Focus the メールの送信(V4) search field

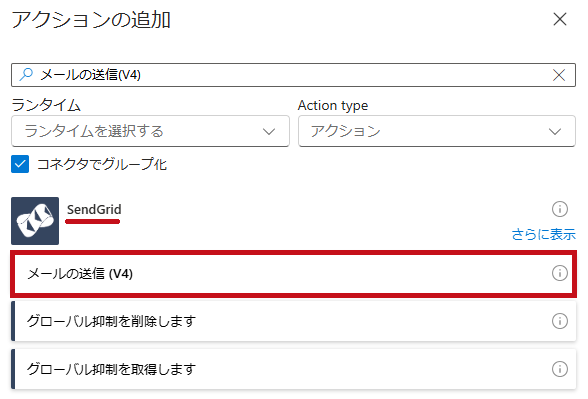pos(294,75)
